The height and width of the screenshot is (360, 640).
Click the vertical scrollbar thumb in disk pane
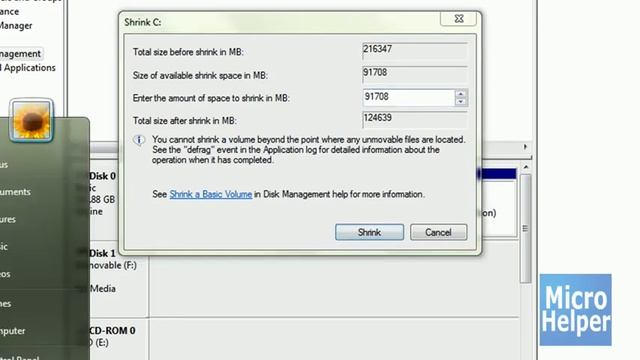click(525, 228)
